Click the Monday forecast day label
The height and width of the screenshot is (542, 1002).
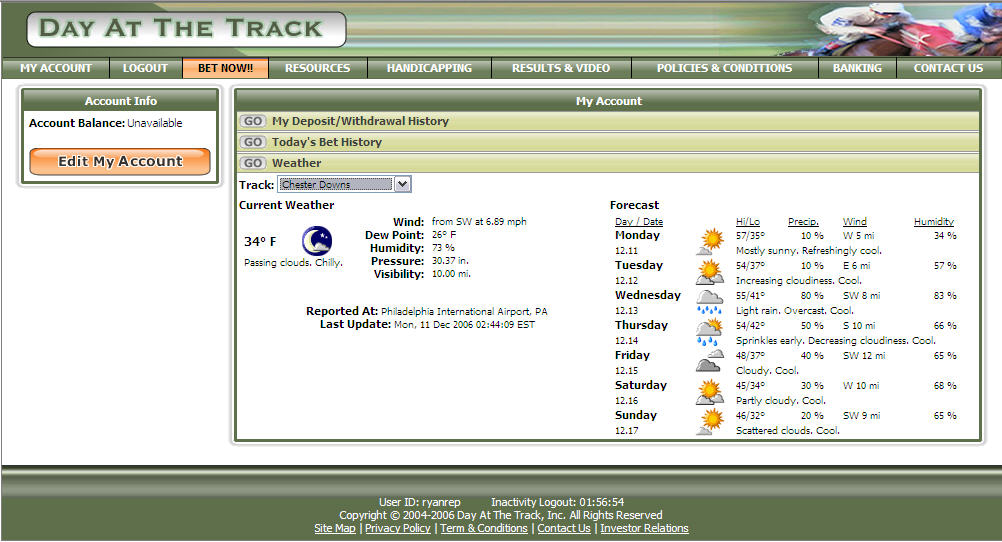(637, 235)
